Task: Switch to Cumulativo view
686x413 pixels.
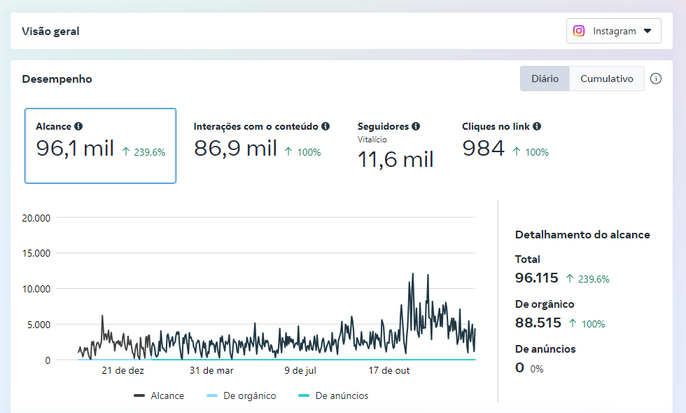Action: (x=606, y=79)
